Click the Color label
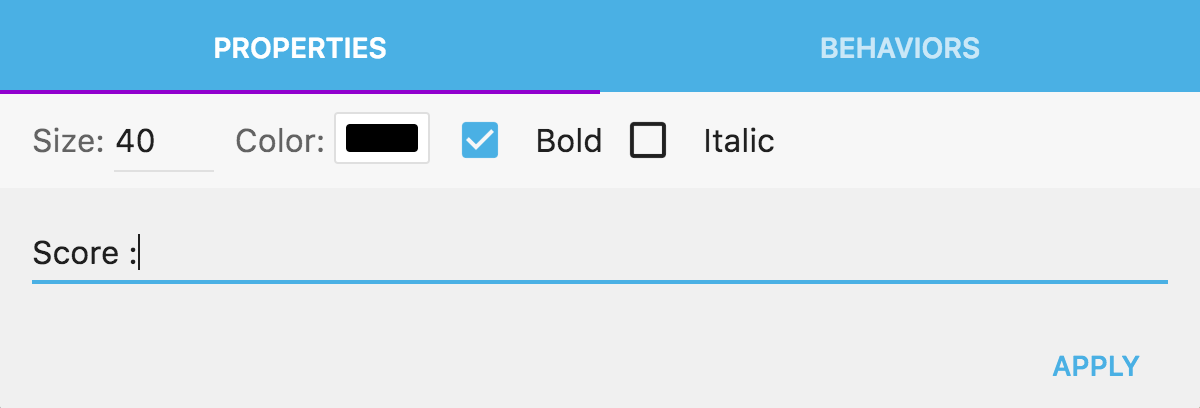This screenshot has width=1200, height=408. (x=280, y=141)
